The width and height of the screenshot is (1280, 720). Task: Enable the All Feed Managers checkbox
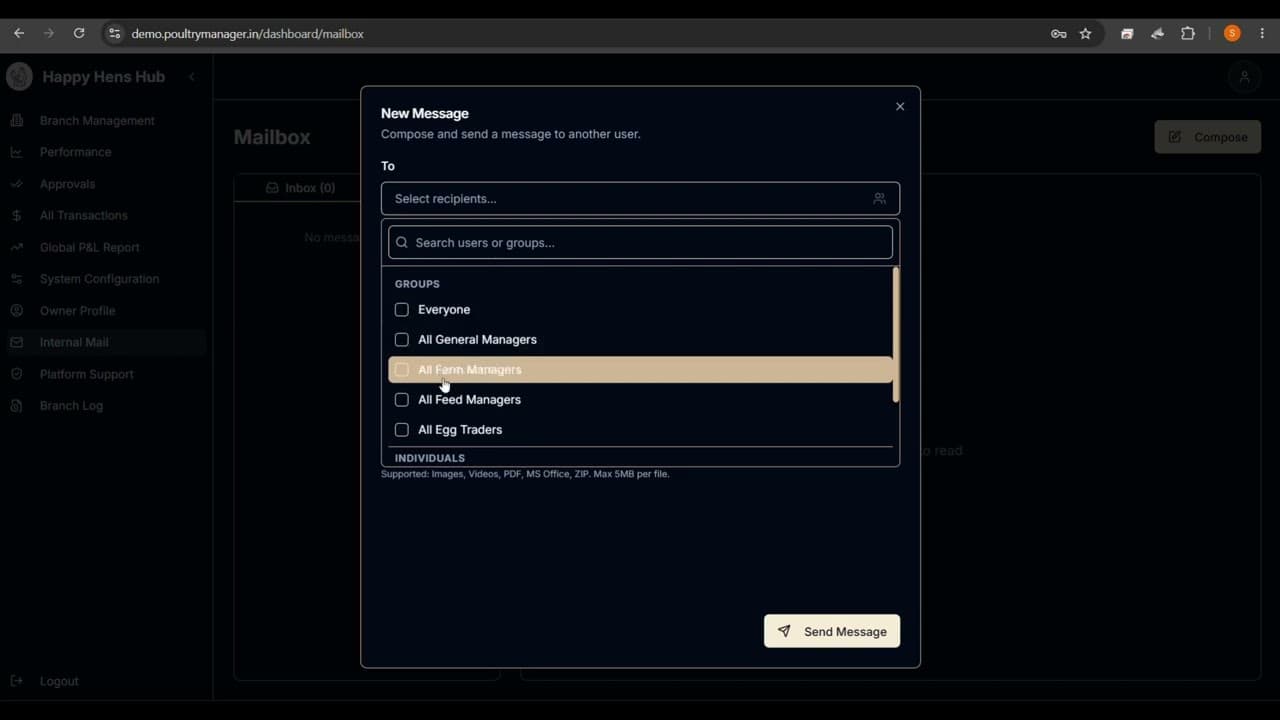(x=402, y=400)
